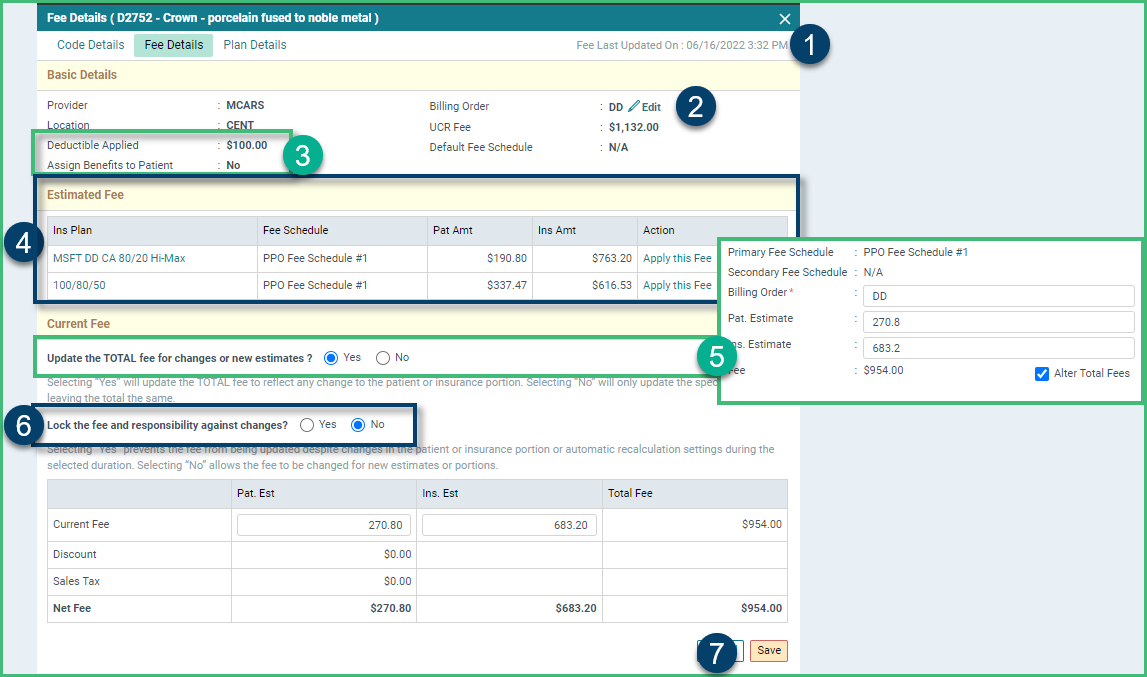This screenshot has width=1147, height=677.
Task: Select No for Update the TOTAL fee
Action: 383,358
